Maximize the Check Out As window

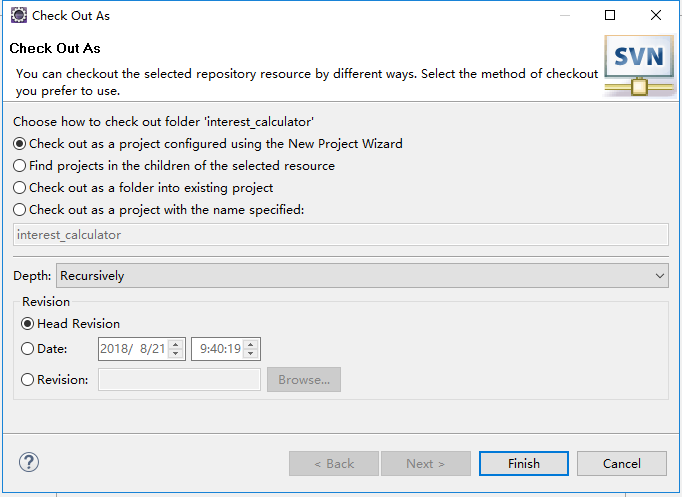610,15
